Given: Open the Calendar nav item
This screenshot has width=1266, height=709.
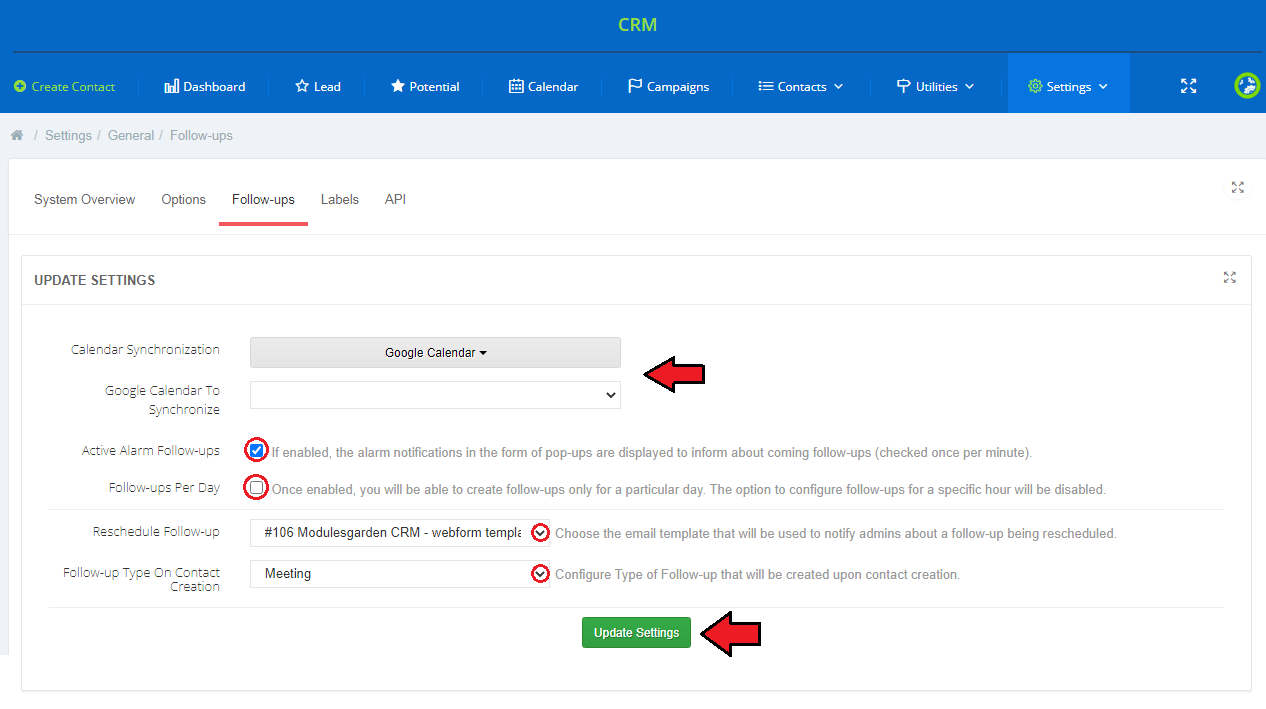Looking at the screenshot, I should 543,87.
